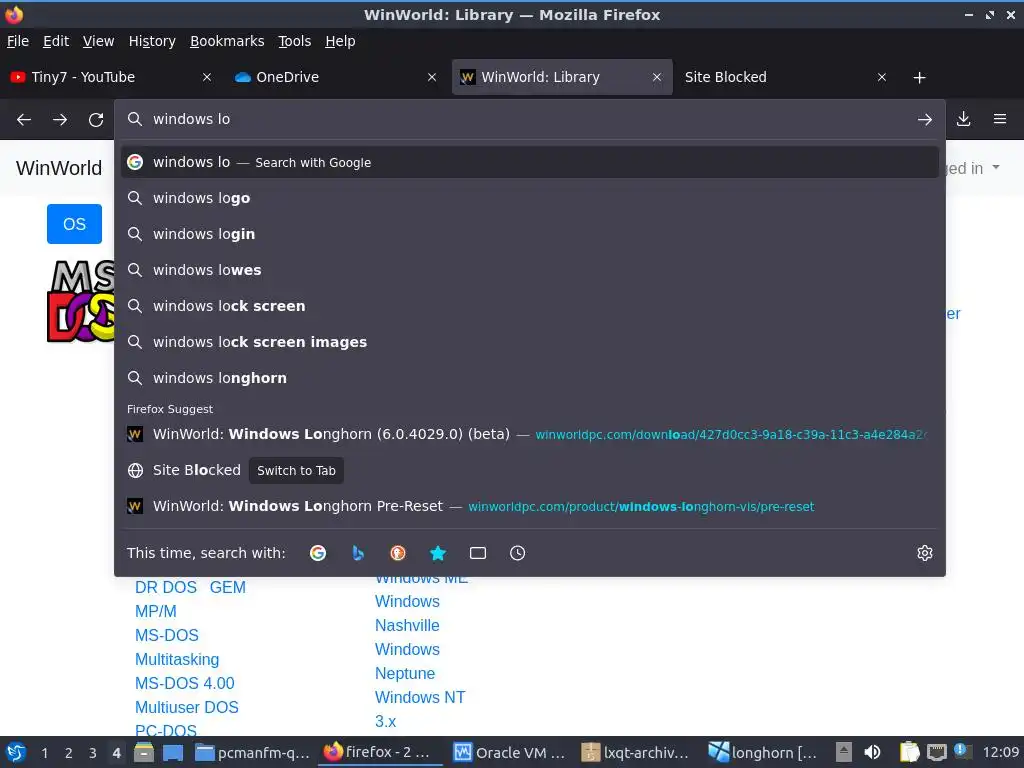Open the View menu
Image resolution: width=1024 pixels, height=768 pixels.
99,41
